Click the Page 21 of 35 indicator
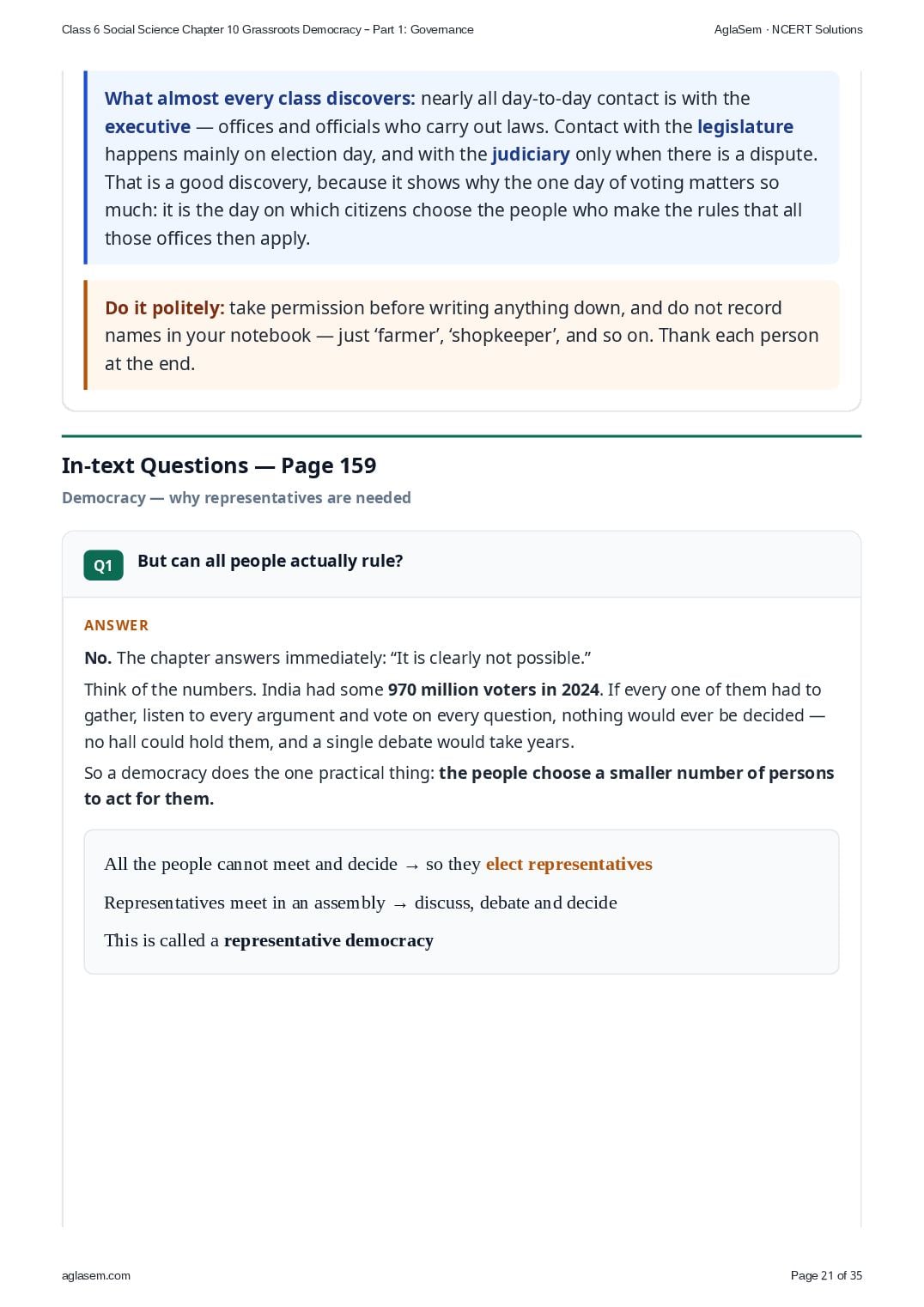Screen dimensions: 924x1307 pyautogui.click(x=826, y=1275)
